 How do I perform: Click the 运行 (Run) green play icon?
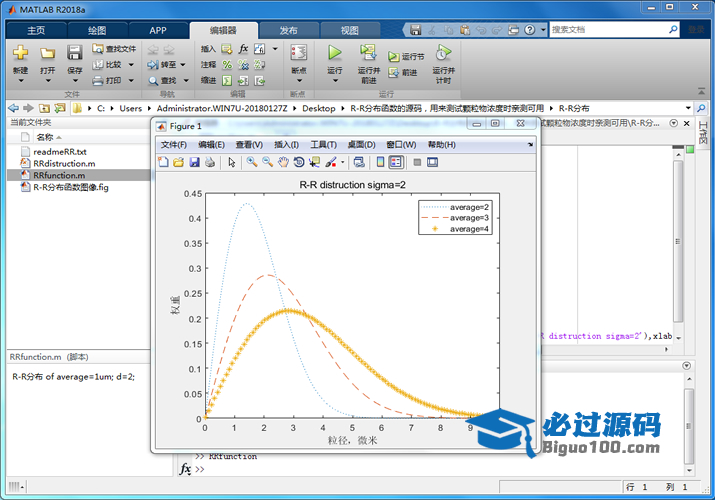click(x=335, y=53)
